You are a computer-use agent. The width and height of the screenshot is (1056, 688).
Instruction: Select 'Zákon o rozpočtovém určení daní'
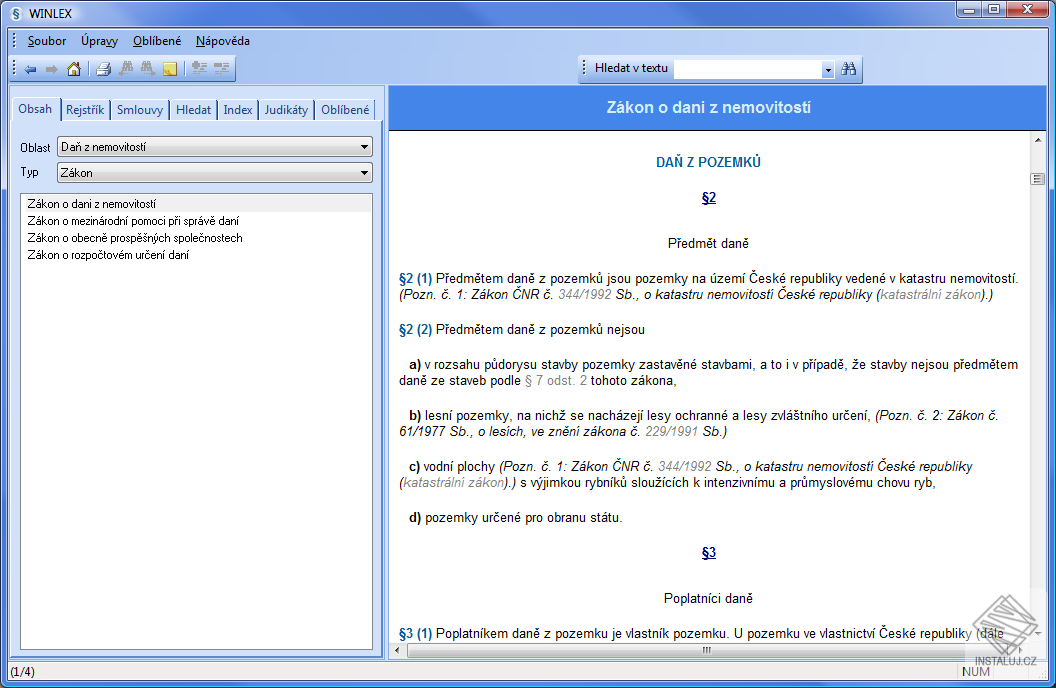click(197, 254)
